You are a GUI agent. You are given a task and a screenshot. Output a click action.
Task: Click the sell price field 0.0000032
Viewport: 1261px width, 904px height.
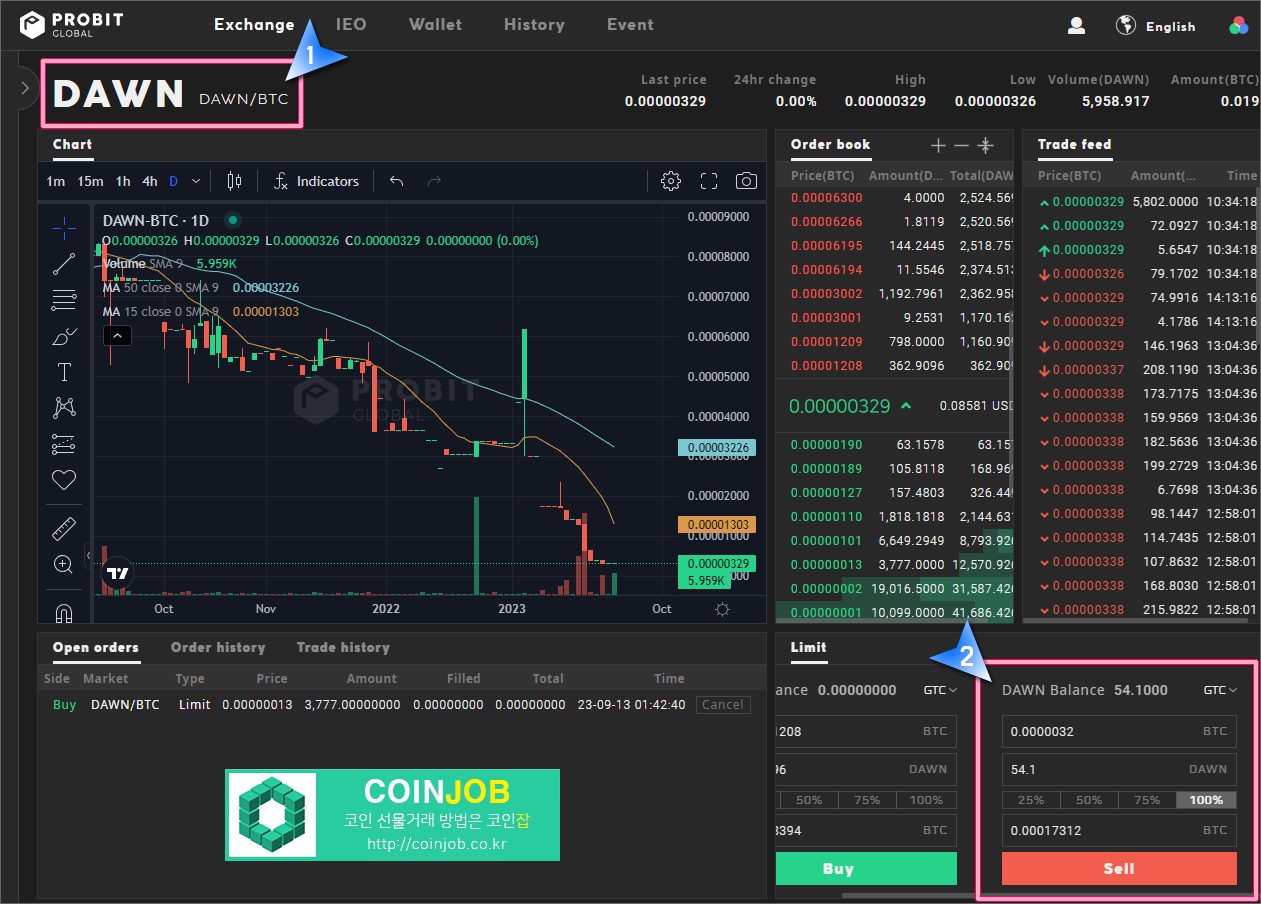pyautogui.click(x=1119, y=731)
